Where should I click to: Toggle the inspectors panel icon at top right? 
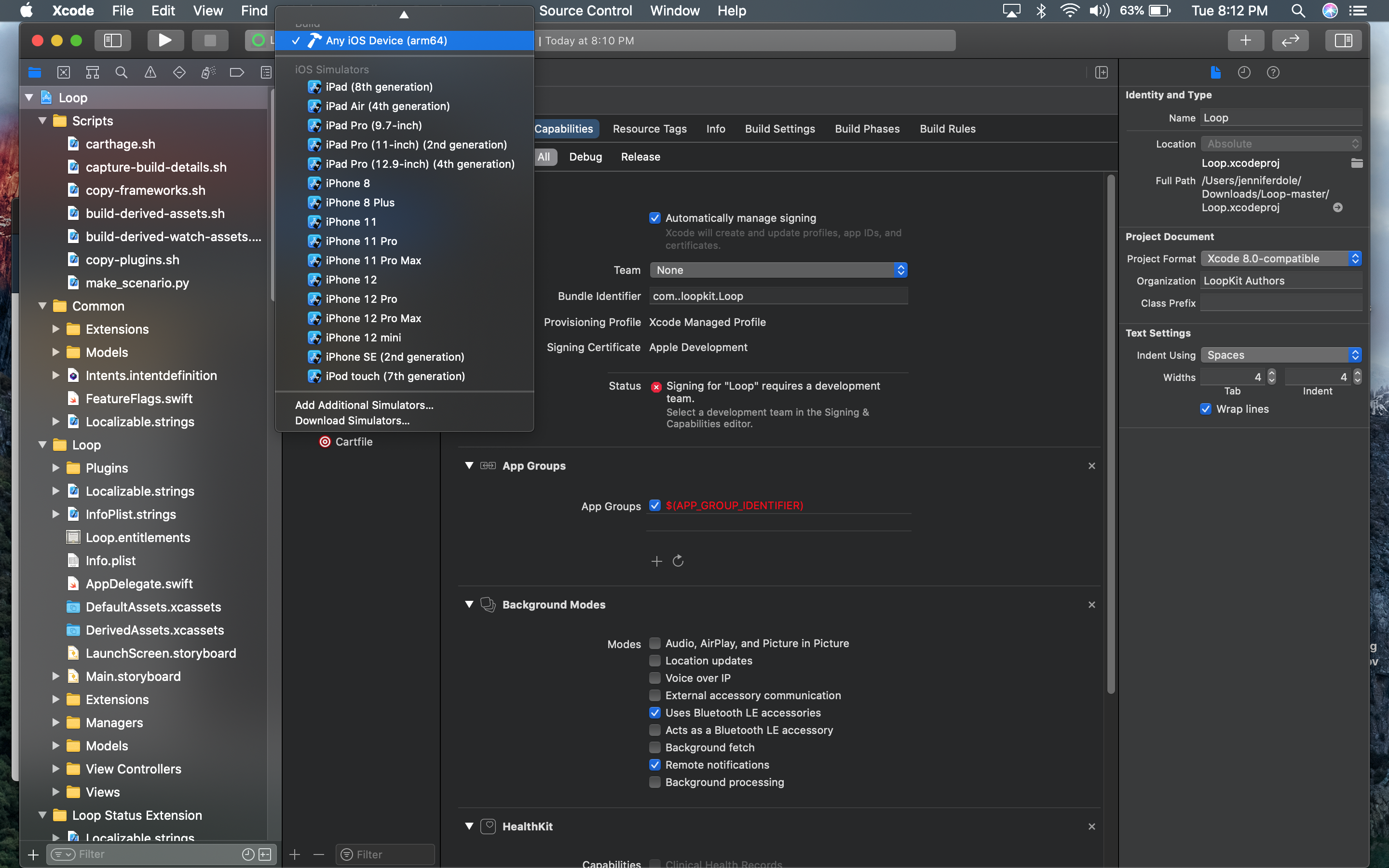(x=1343, y=40)
